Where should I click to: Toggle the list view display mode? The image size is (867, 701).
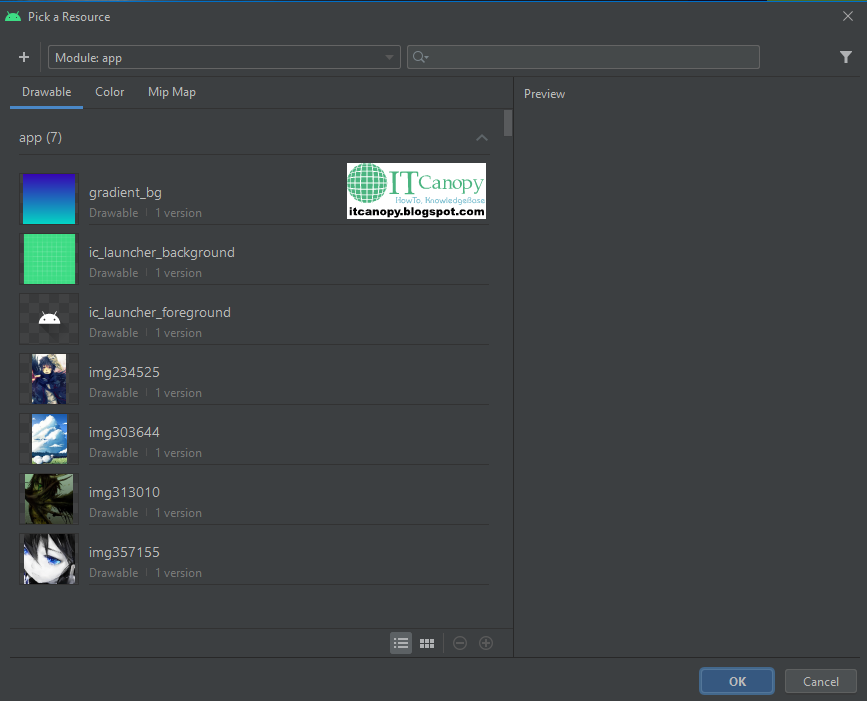coord(401,643)
